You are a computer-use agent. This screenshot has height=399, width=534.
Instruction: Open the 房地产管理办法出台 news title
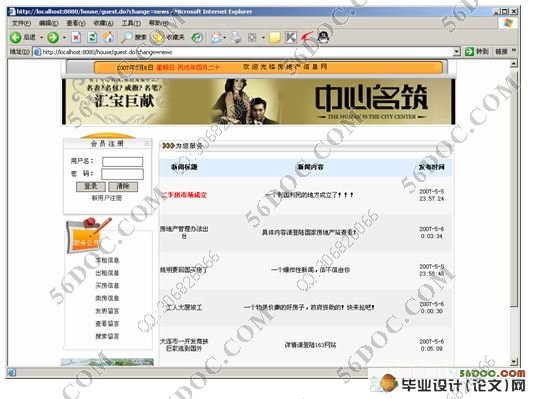point(184,233)
